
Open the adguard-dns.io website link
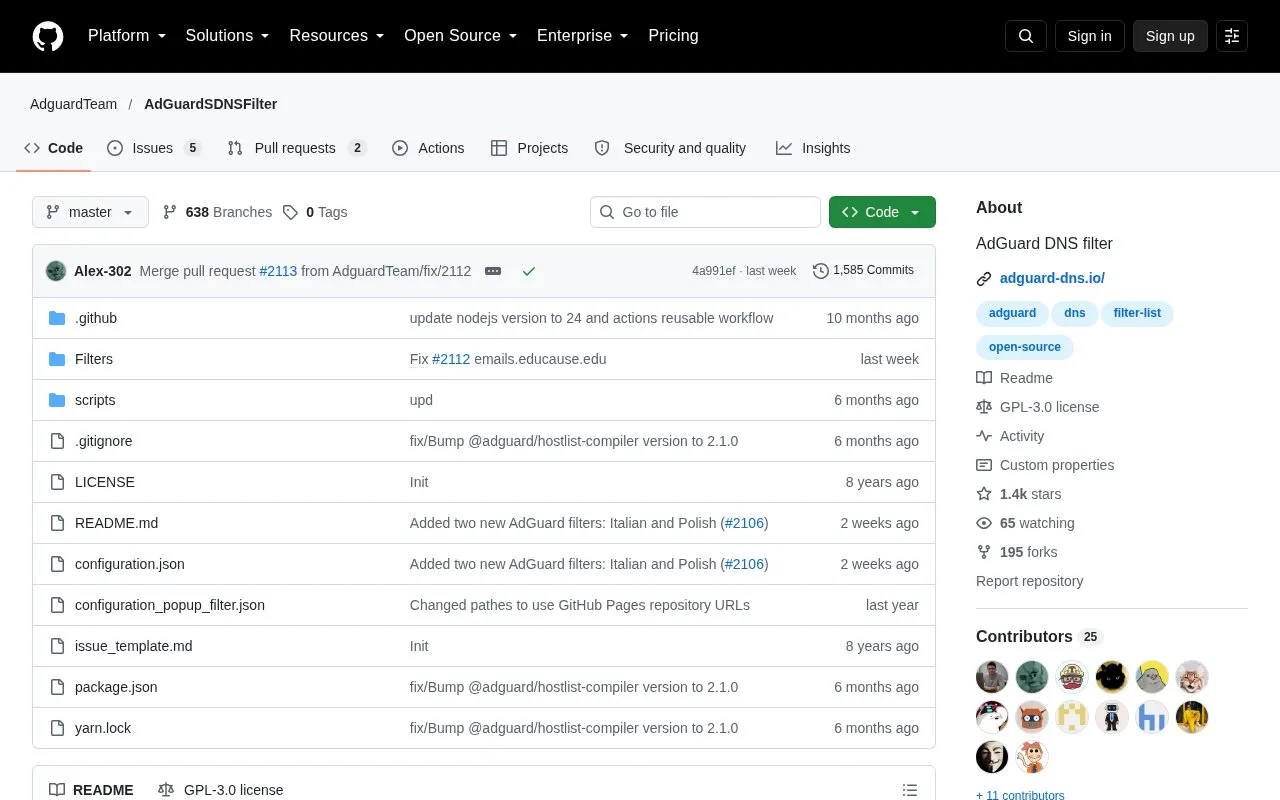[x=1052, y=278]
